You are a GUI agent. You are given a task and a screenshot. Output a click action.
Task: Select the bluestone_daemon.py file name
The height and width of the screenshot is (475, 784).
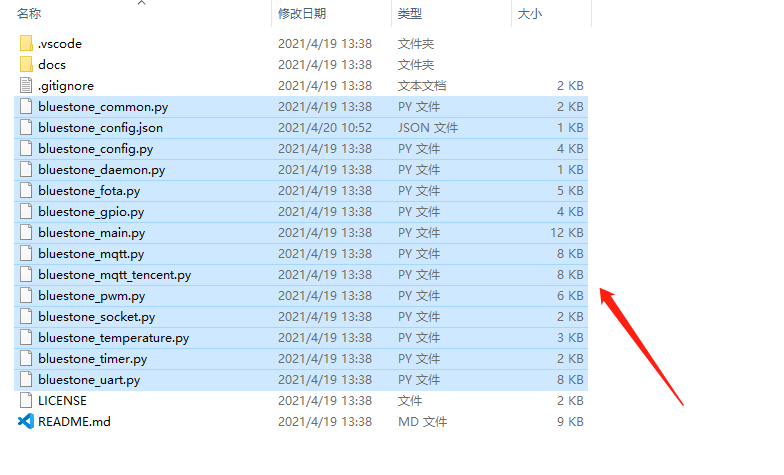coord(102,170)
